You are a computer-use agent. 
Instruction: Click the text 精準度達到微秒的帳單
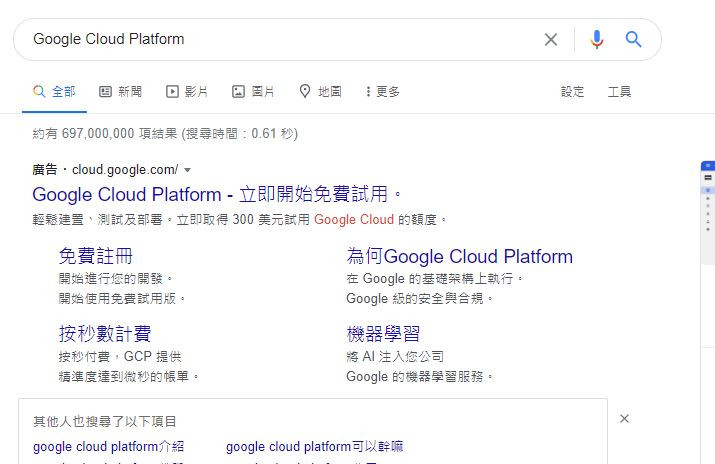point(128,376)
